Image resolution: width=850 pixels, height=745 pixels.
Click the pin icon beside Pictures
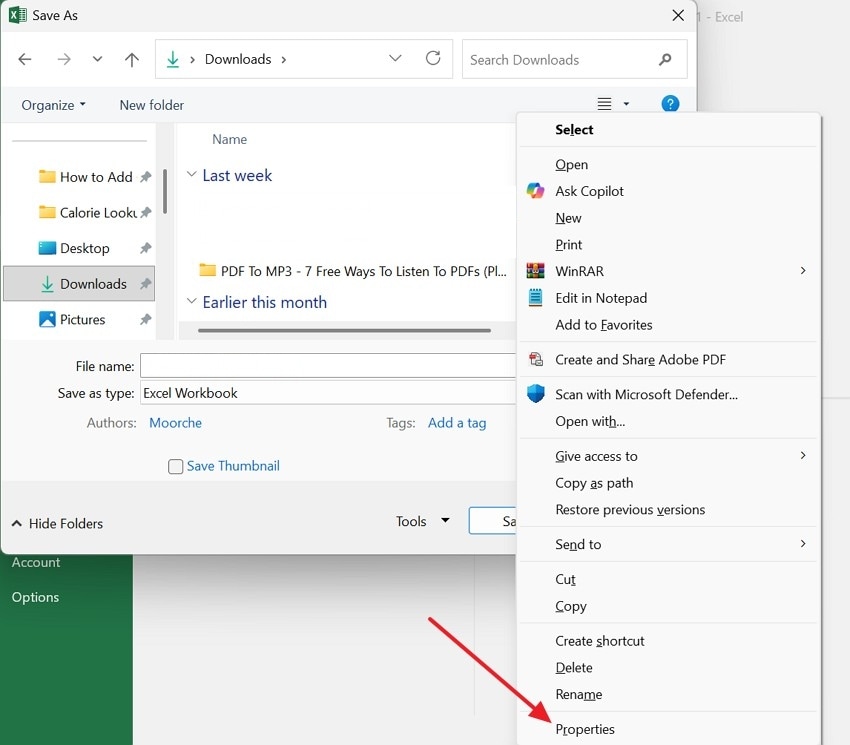(x=145, y=319)
